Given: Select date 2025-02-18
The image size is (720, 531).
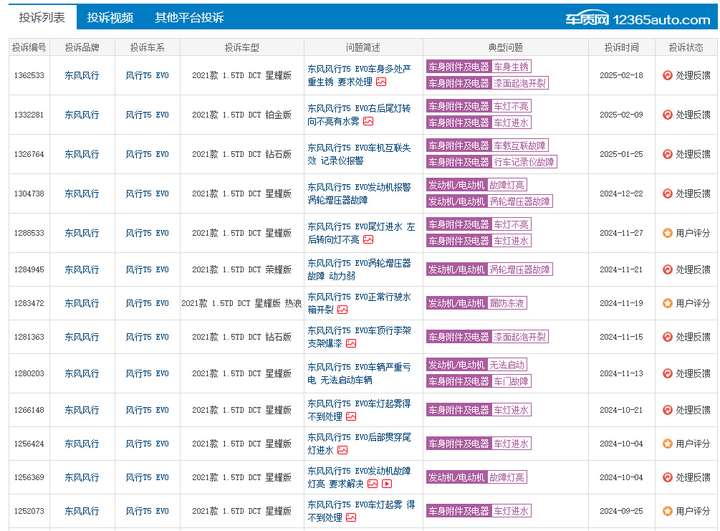Looking at the screenshot, I should 621,75.
